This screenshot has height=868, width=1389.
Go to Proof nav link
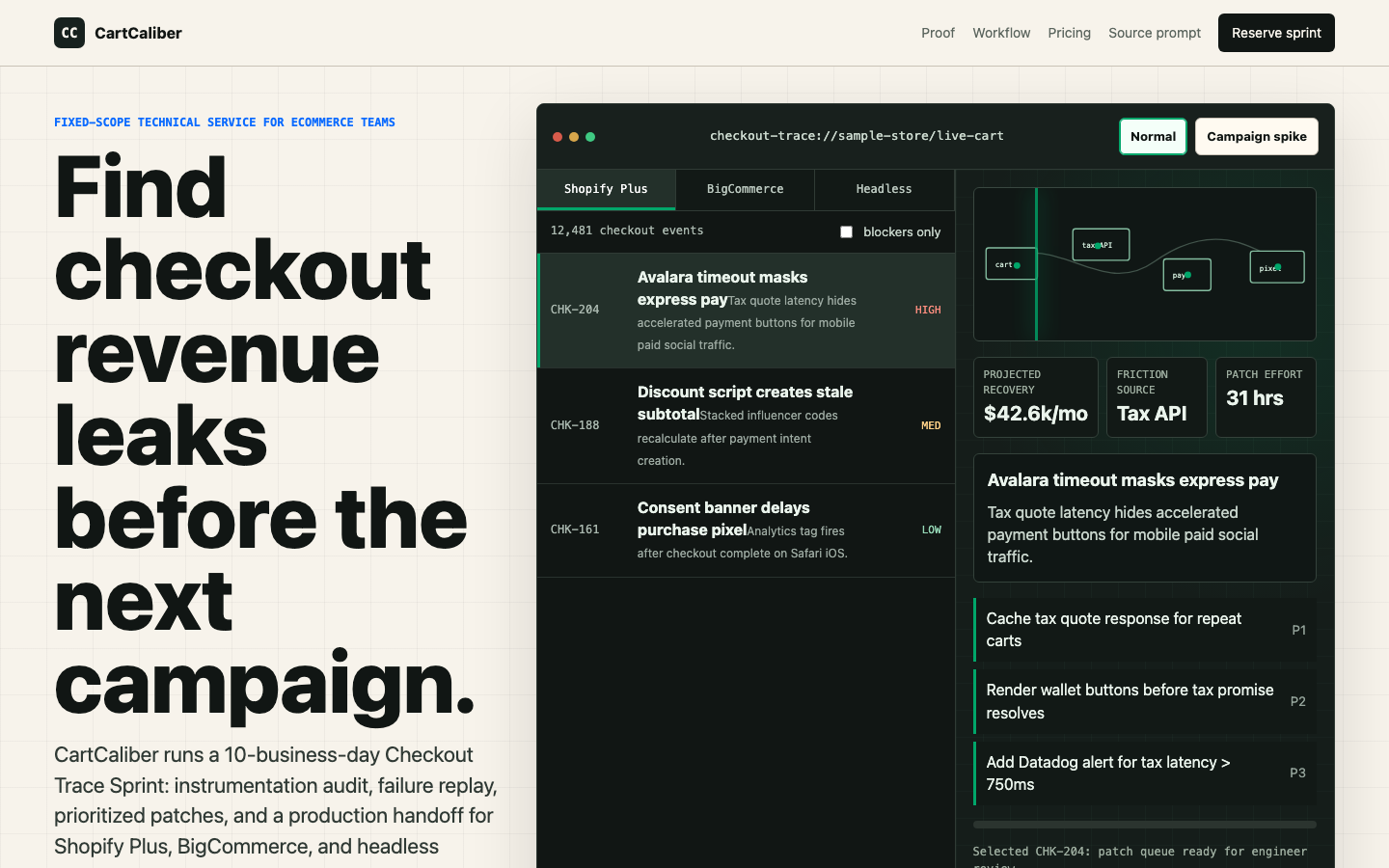[938, 33]
